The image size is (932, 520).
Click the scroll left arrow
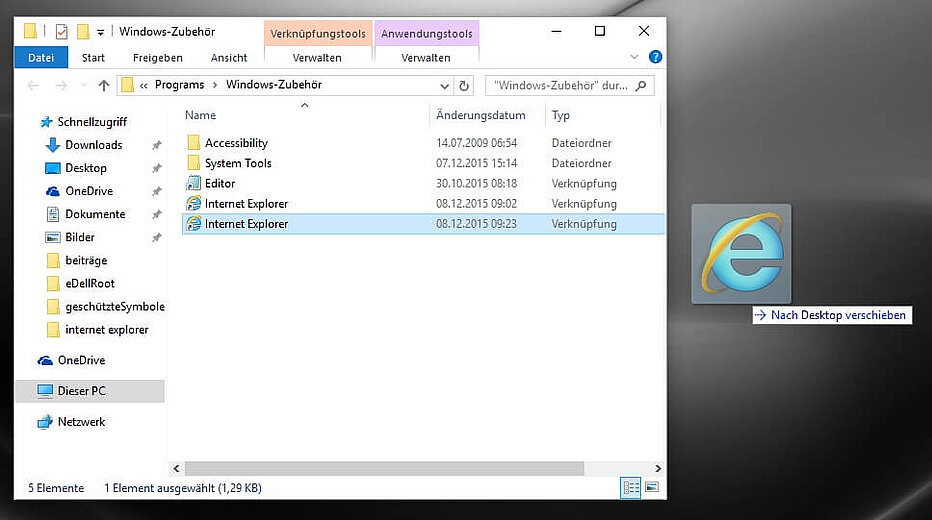tap(177, 468)
